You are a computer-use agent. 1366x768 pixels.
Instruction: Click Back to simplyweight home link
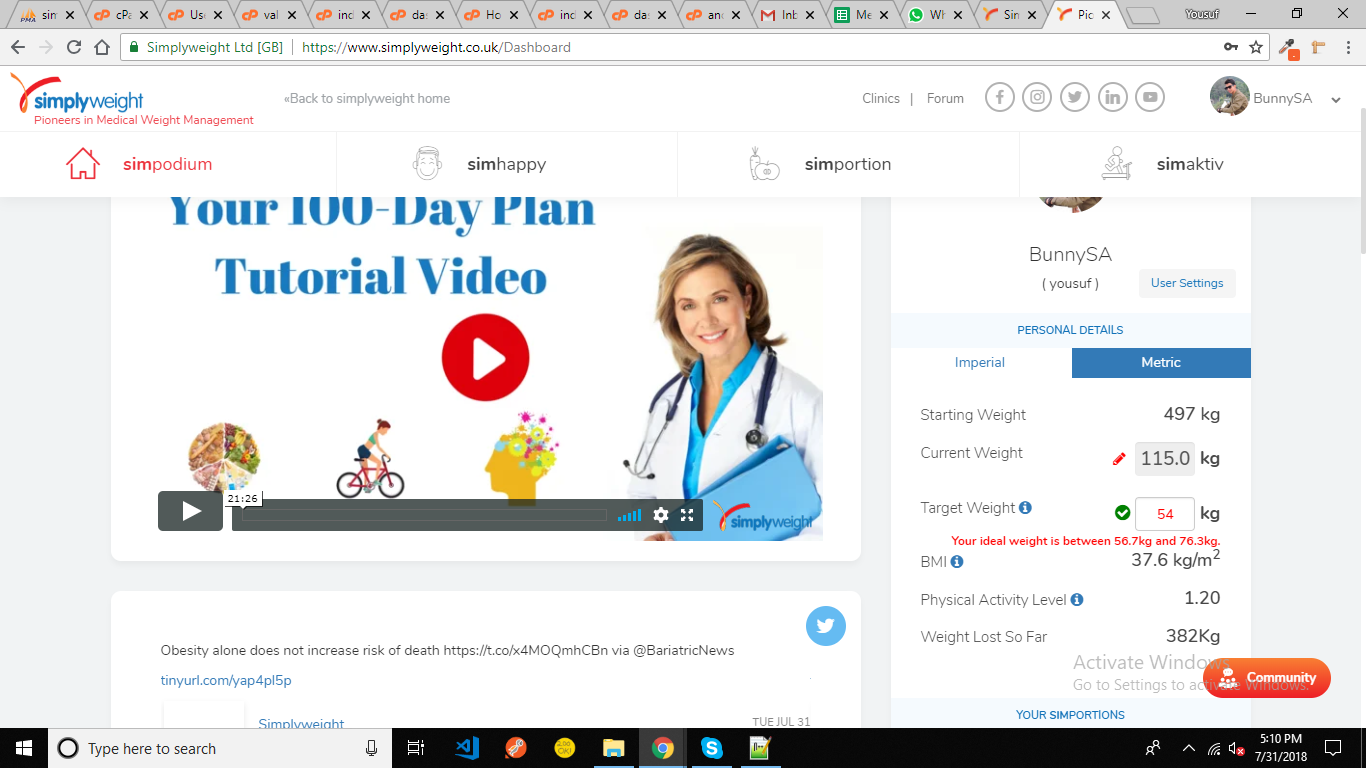tap(367, 98)
